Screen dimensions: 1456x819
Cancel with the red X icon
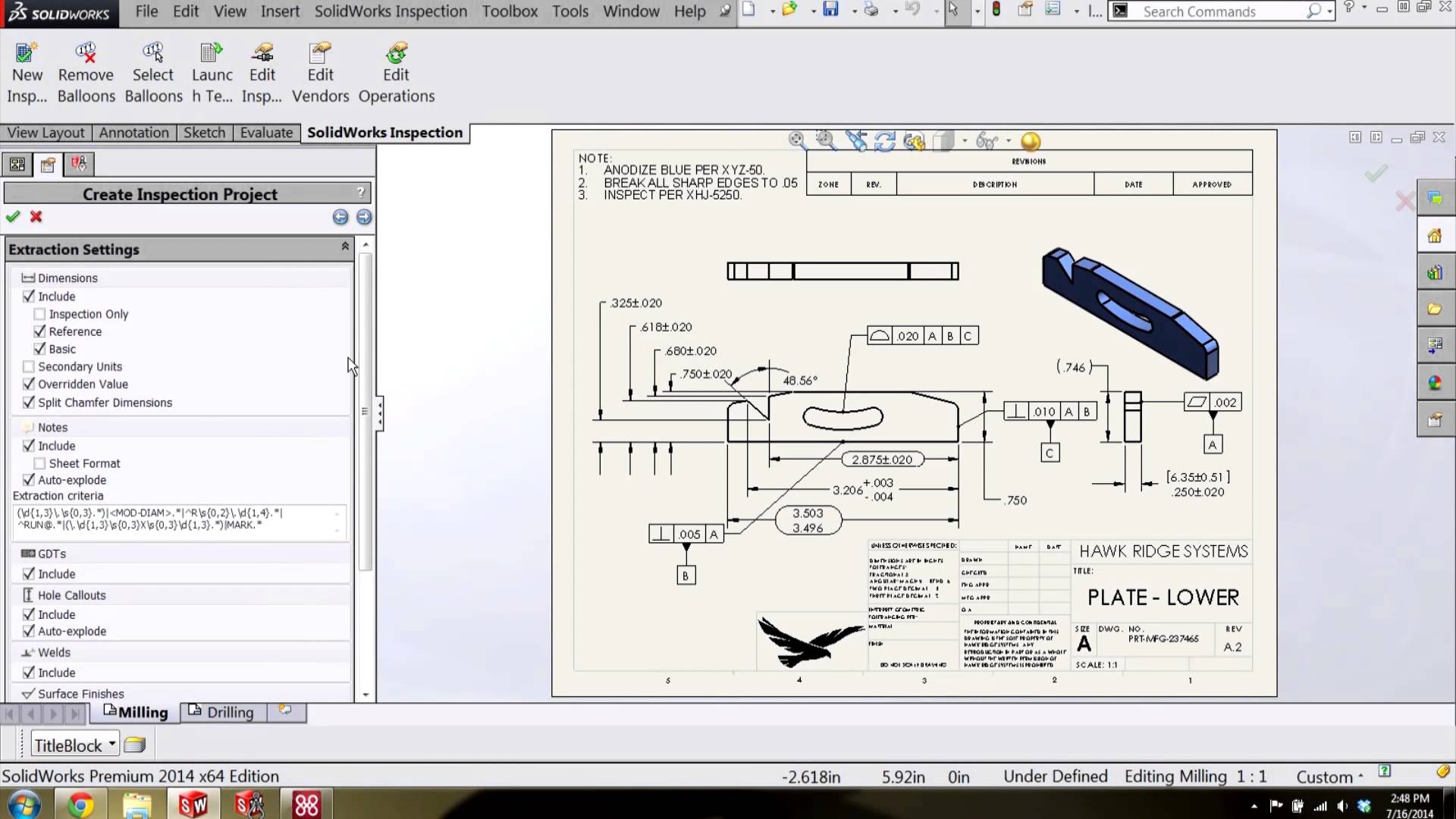coord(36,217)
